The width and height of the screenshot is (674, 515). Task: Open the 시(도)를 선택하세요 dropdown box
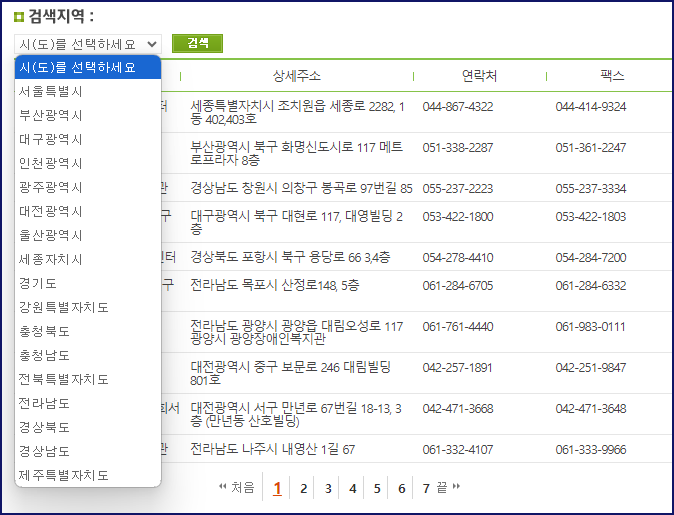click(x=88, y=44)
